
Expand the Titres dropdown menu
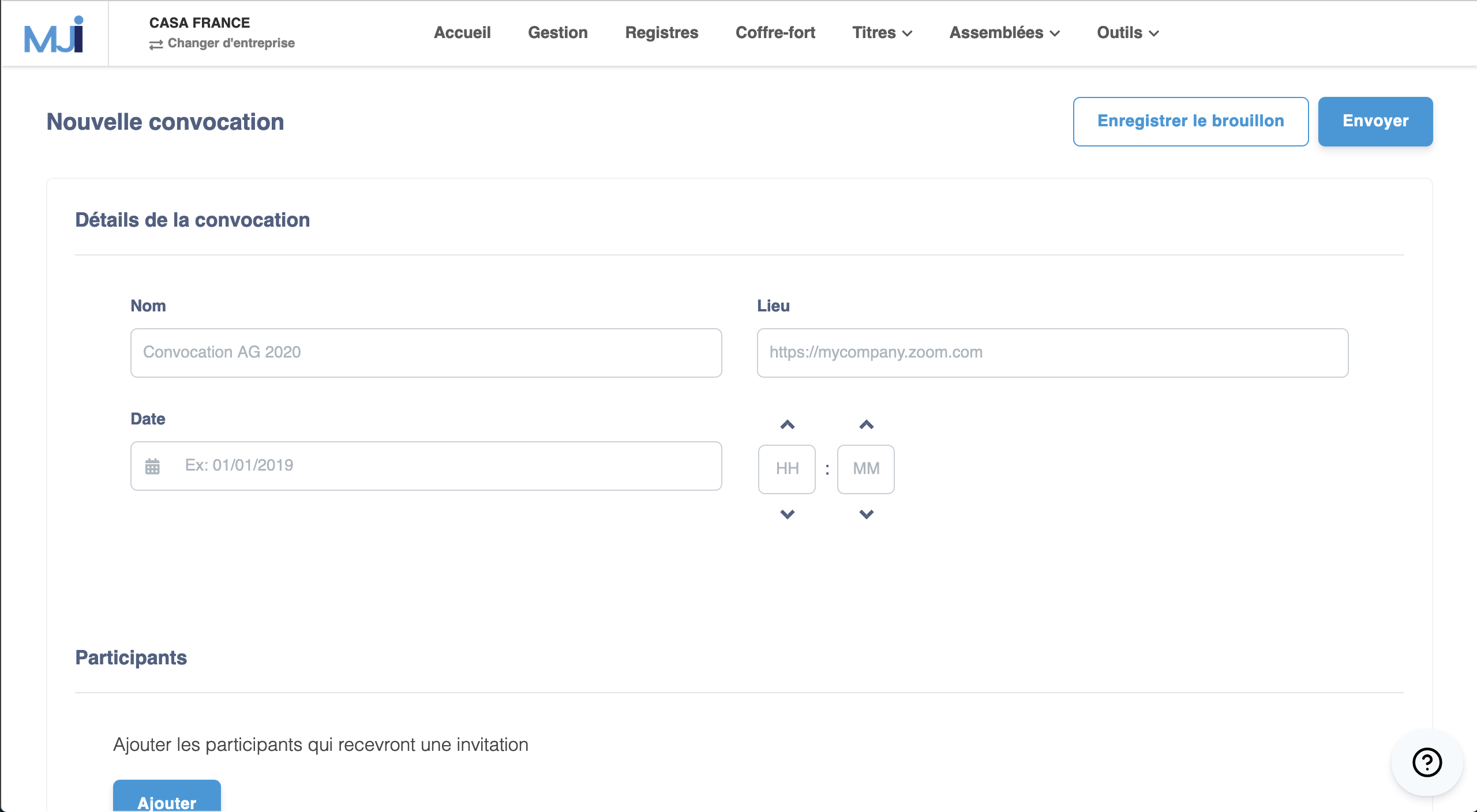tap(882, 33)
